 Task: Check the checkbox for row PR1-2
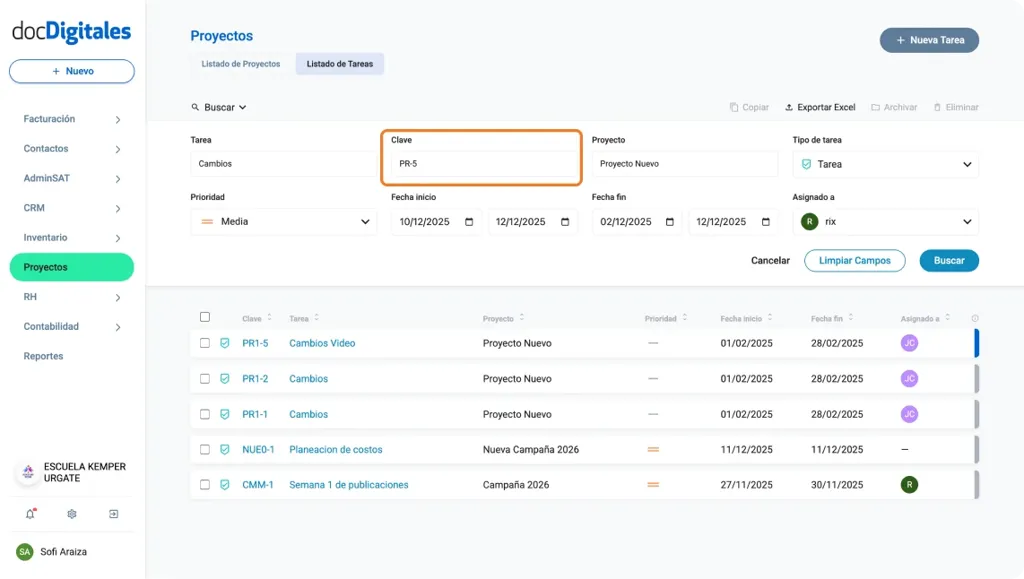coord(205,379)
